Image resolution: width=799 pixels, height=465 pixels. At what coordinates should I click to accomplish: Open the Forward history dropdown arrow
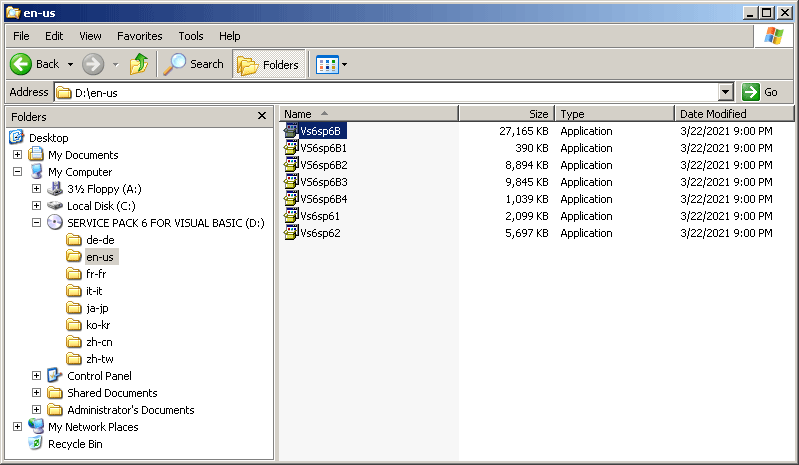(116, 65)
